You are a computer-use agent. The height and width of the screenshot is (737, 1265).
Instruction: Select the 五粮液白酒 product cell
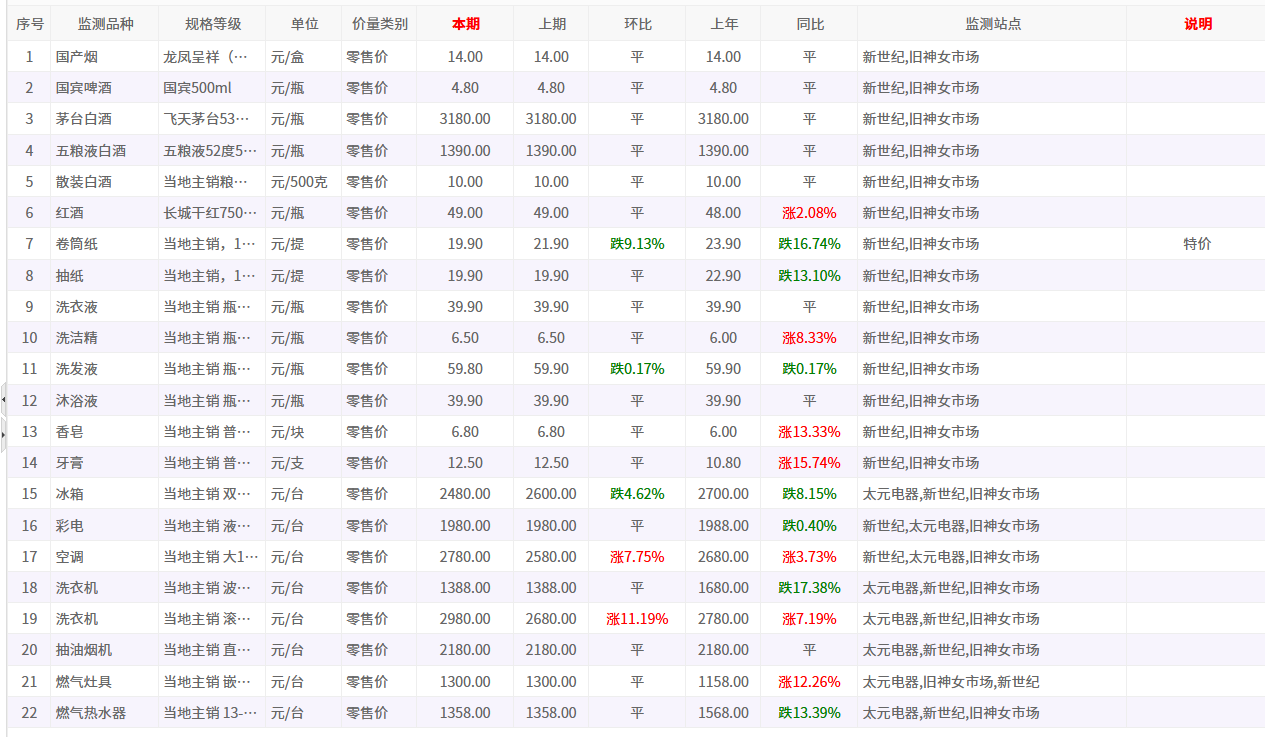point(104,151)
